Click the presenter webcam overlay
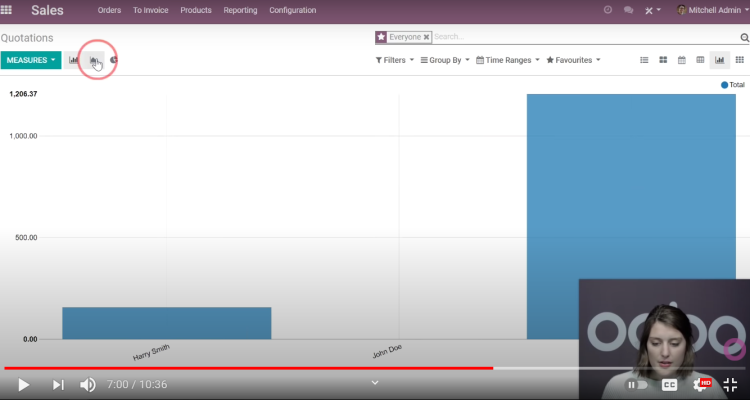The width and height of the screenshot is (750, 400). pos(664,339)
